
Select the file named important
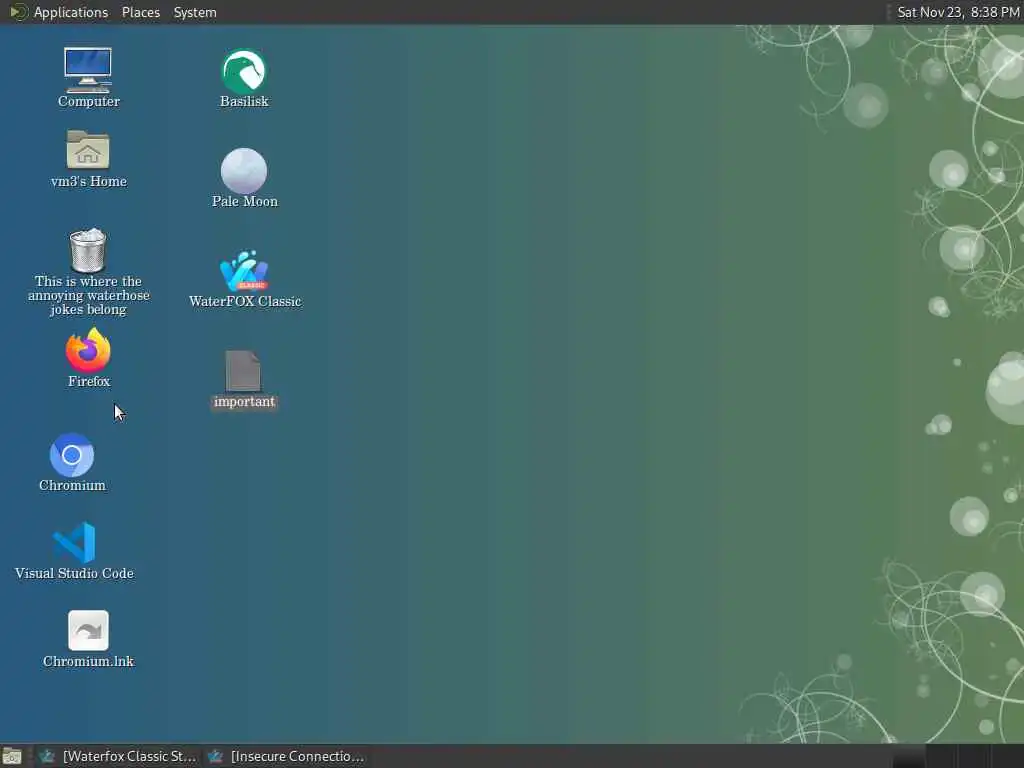244,371
